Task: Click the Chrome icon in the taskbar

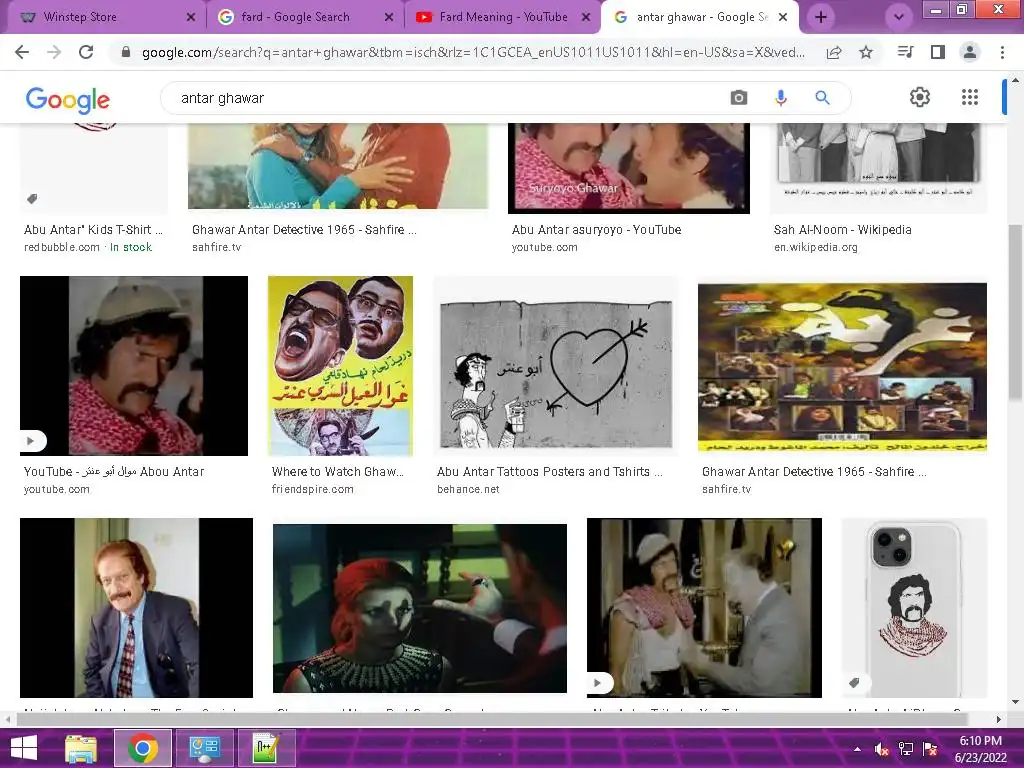Action: coord(142,748)
